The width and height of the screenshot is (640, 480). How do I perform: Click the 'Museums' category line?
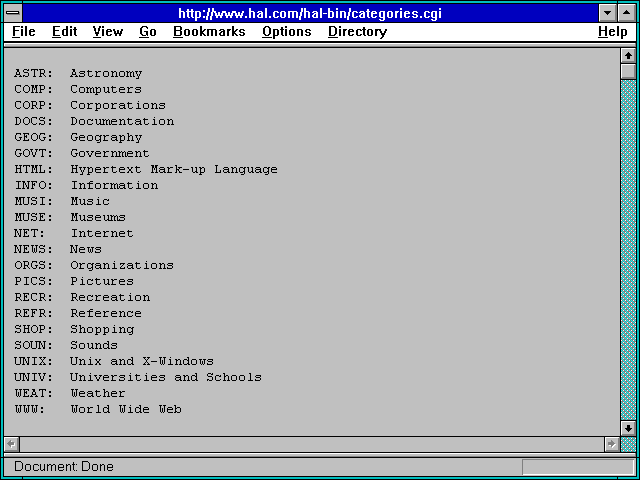[x=70, y=217]
